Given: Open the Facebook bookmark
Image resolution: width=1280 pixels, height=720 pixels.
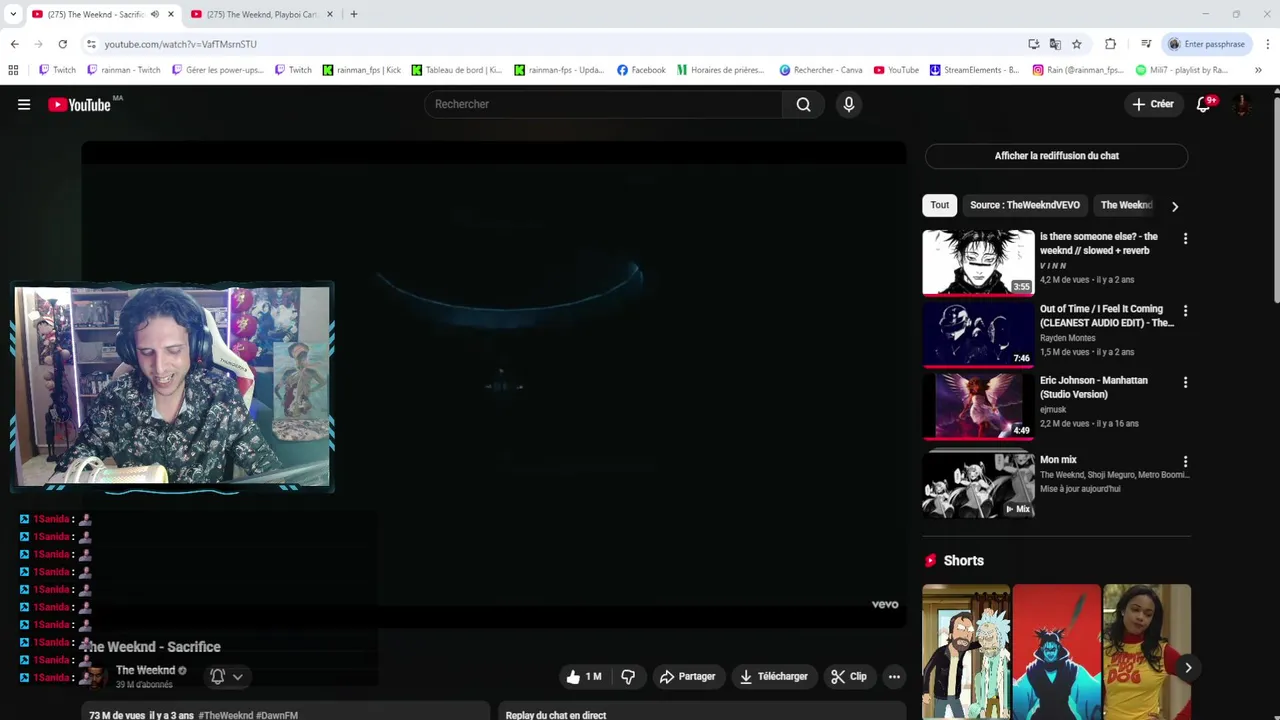Looking at the screenshot, I should [x=641, y=70].
